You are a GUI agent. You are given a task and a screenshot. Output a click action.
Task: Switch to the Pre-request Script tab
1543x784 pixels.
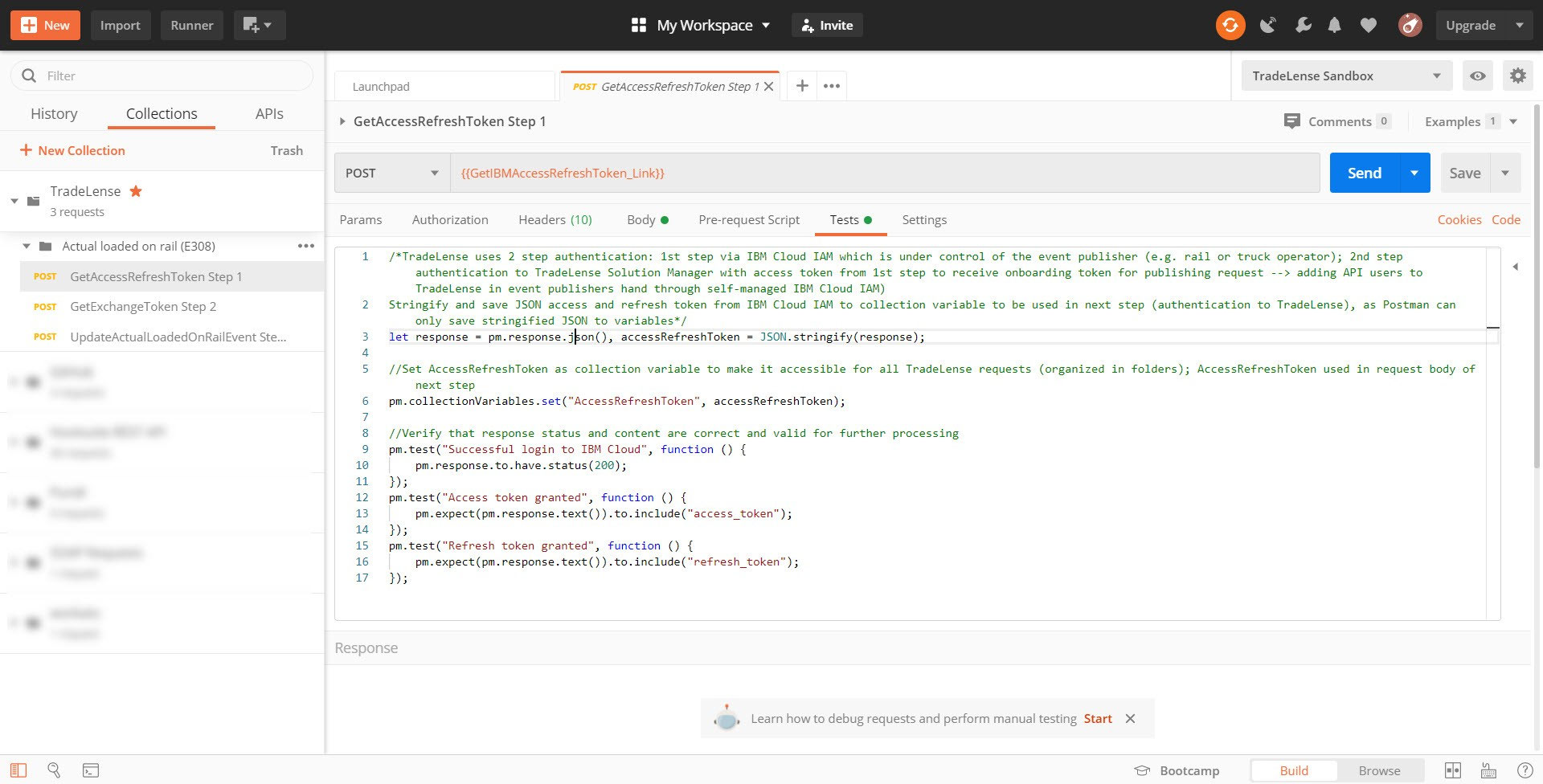(x=748, y=220)
